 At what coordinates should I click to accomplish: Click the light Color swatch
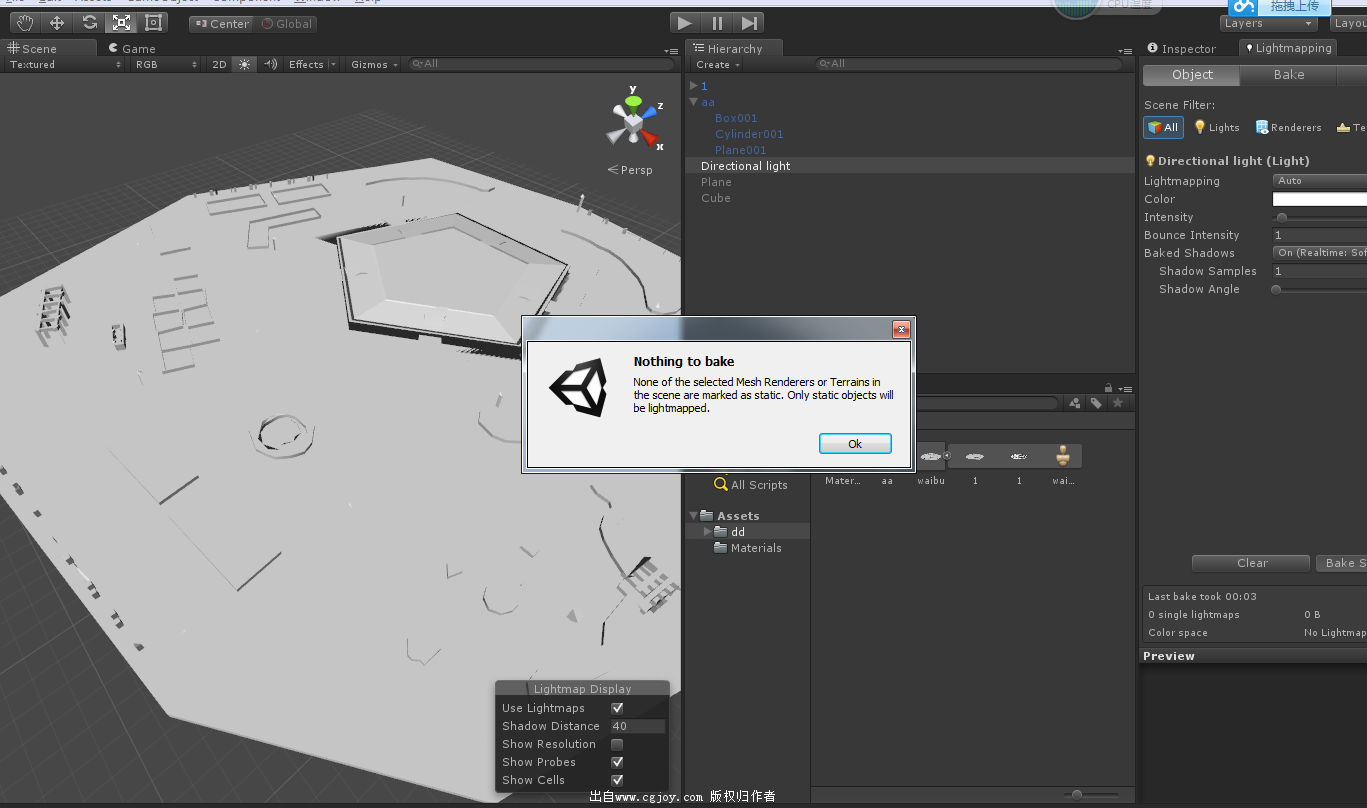[x=1320, y=199]
